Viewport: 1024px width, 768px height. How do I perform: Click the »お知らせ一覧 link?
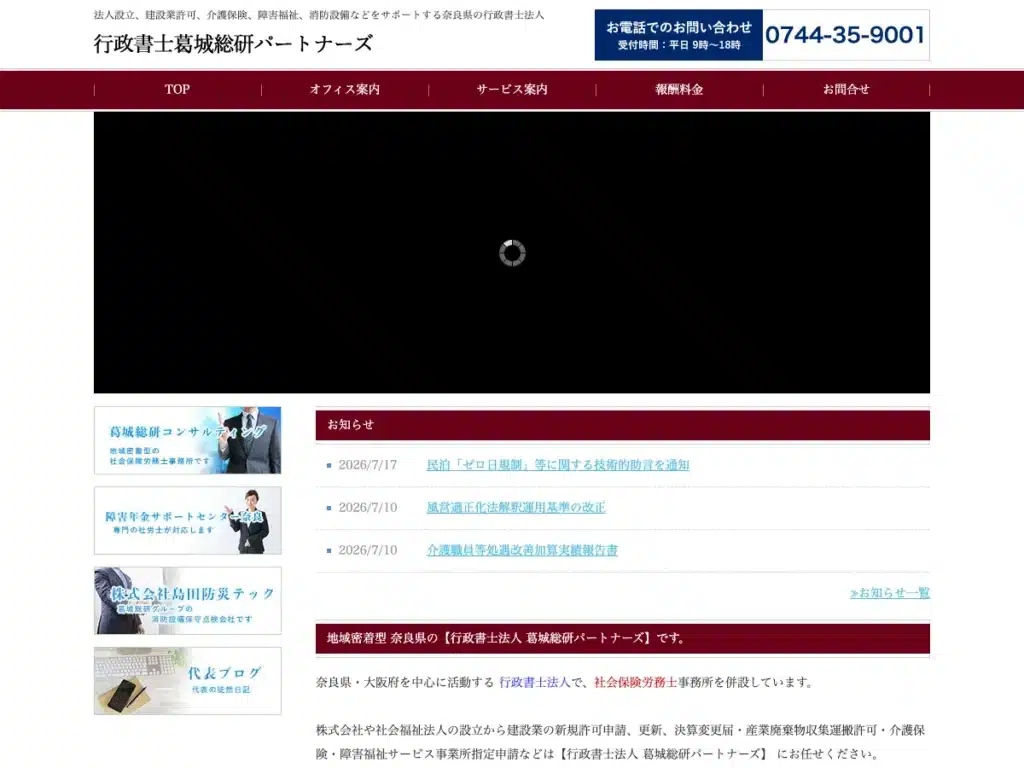(x=889, y=593)
